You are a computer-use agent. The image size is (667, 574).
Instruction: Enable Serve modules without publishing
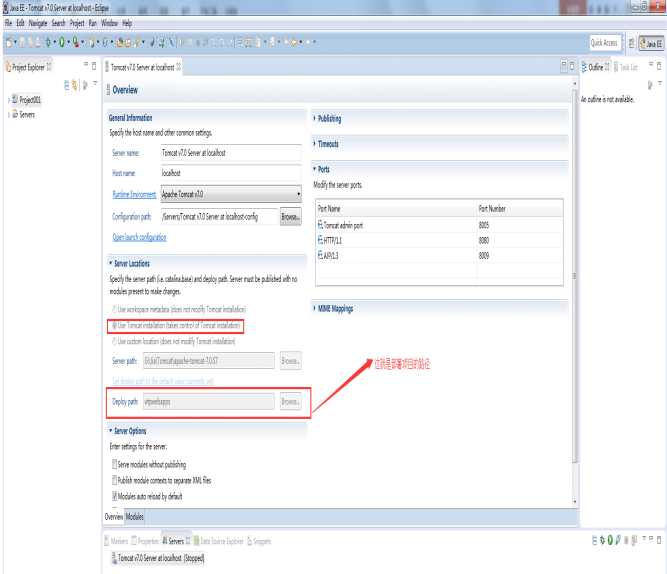(114, 464)
